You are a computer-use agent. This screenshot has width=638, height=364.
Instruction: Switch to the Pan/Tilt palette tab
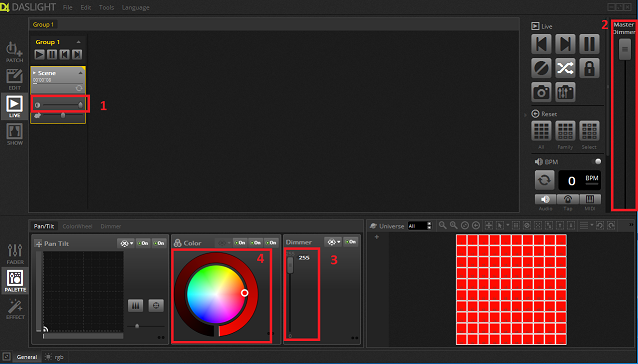click(44, 226)
